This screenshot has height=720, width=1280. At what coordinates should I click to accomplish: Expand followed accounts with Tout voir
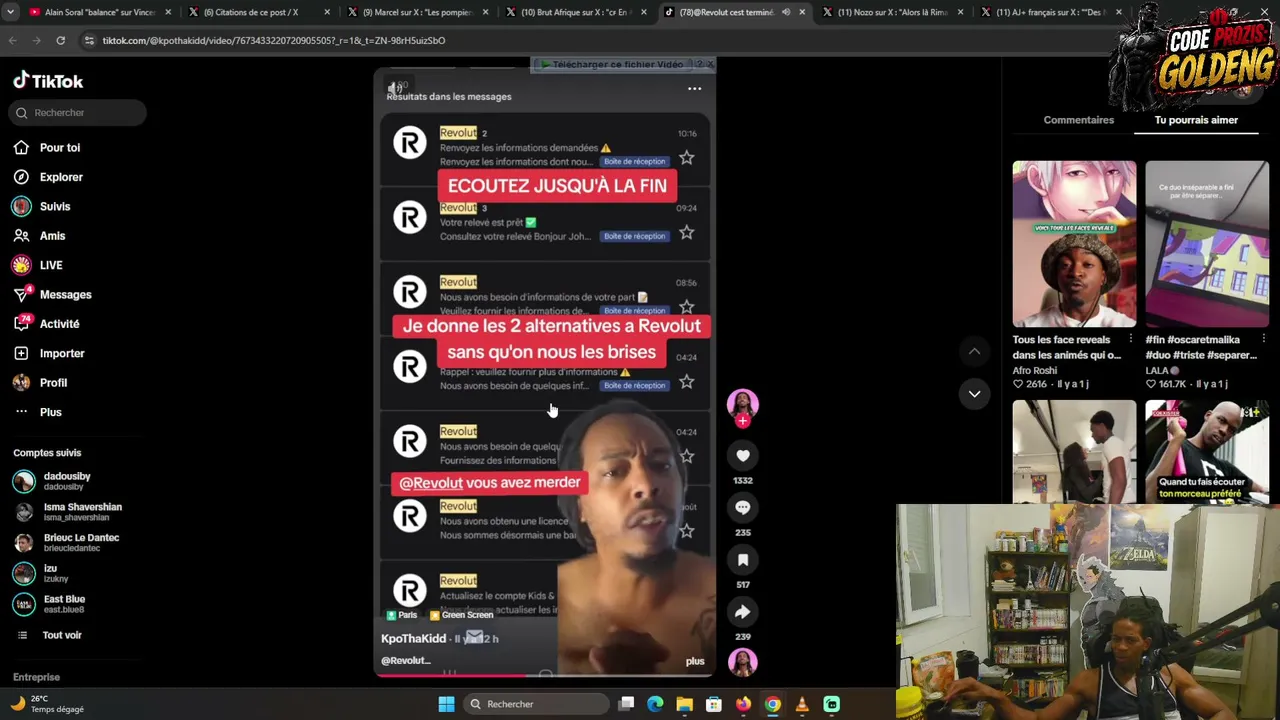(x=62, y=635)
